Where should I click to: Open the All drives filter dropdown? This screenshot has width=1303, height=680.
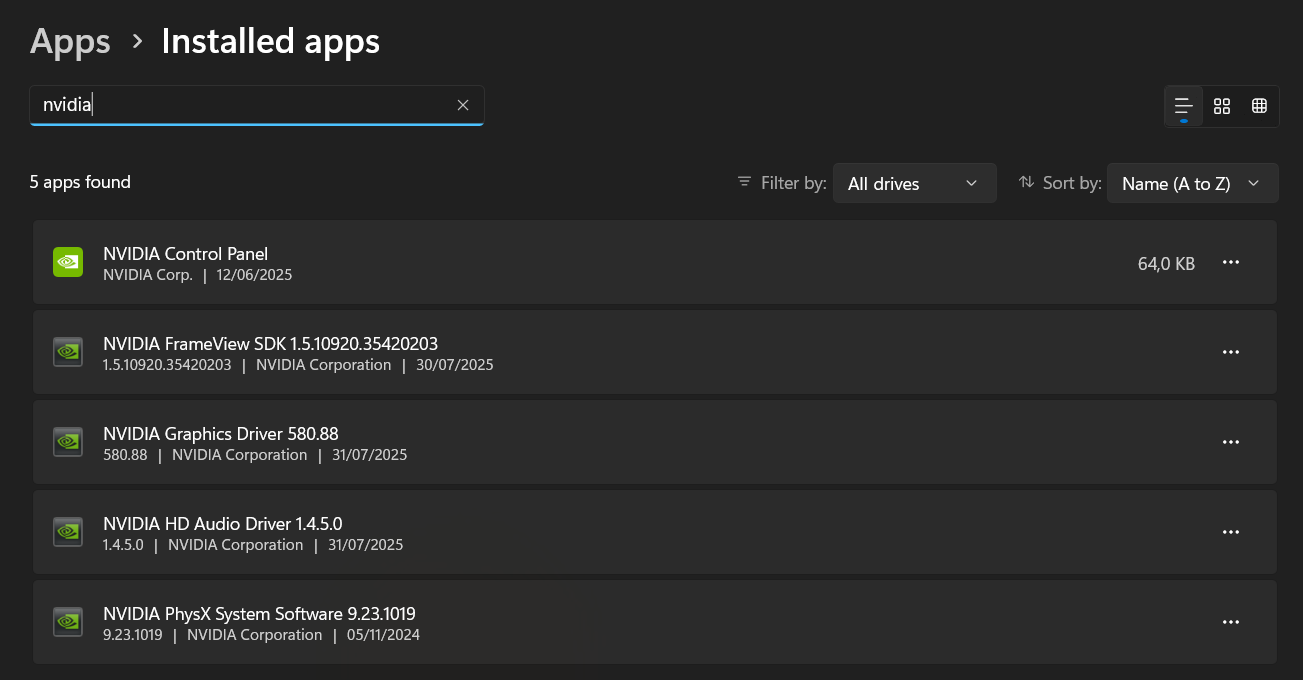point(914,183)
